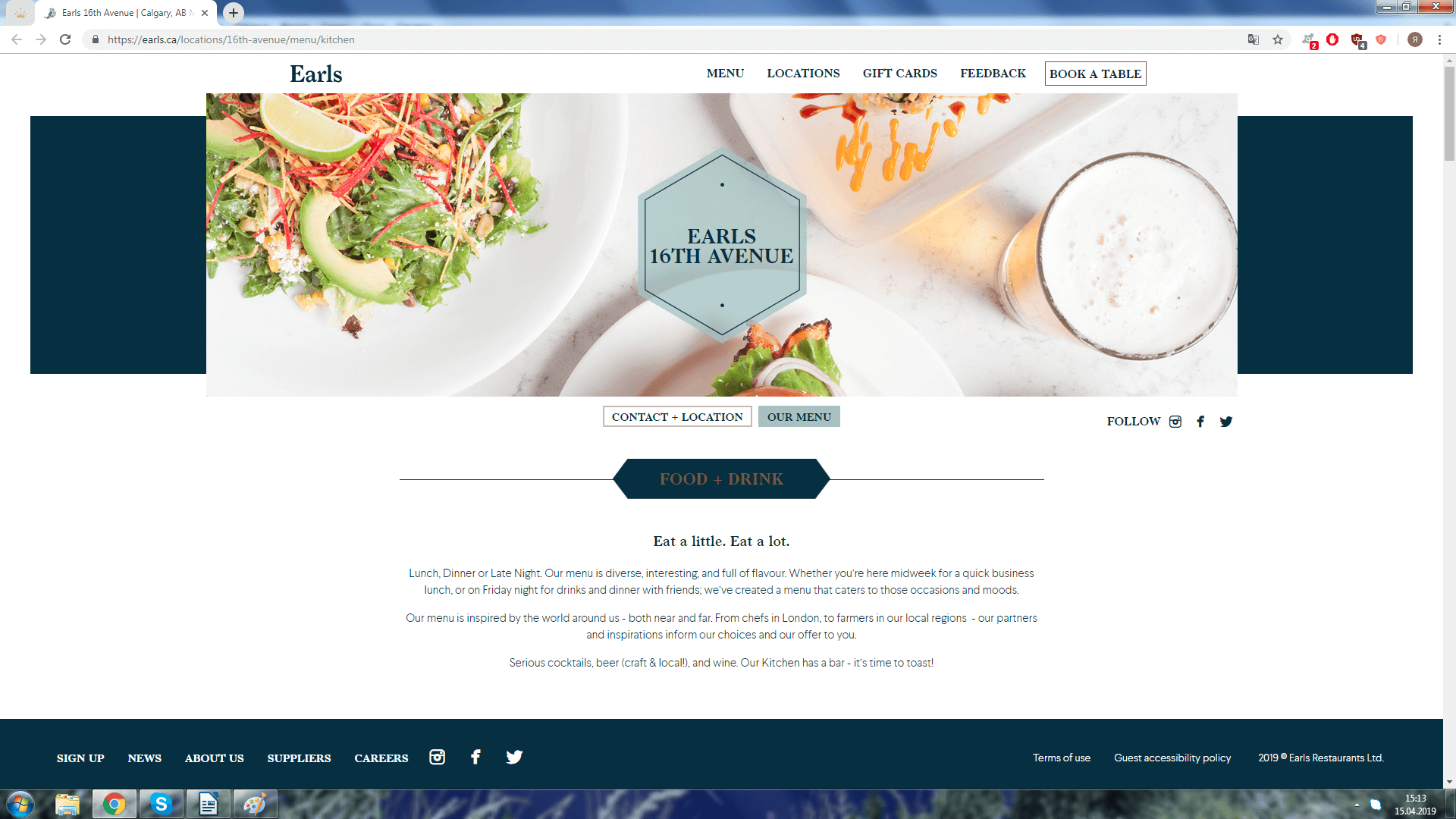Click the CAREERS link in footer
Viewport: 1456px width, 819px height.
click(x=381, y=758)
